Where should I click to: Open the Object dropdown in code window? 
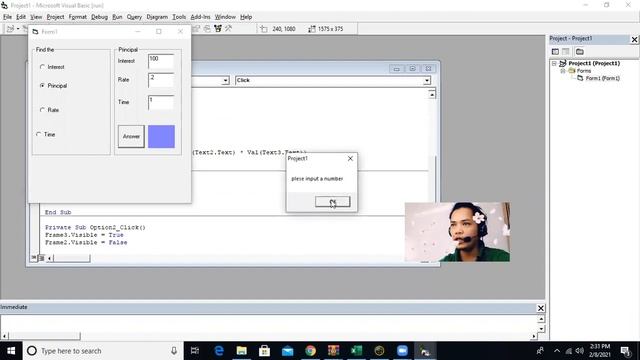tap(225, 80)
